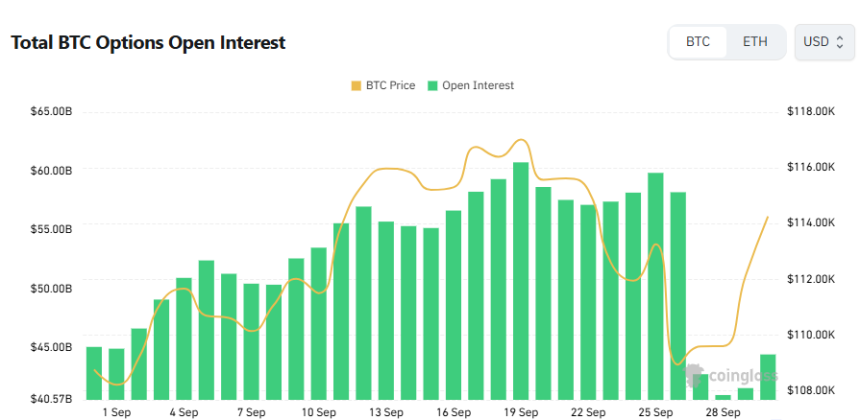
Task: Click the USD dropdown chevron arrow
Action: [x=841, y=42]
